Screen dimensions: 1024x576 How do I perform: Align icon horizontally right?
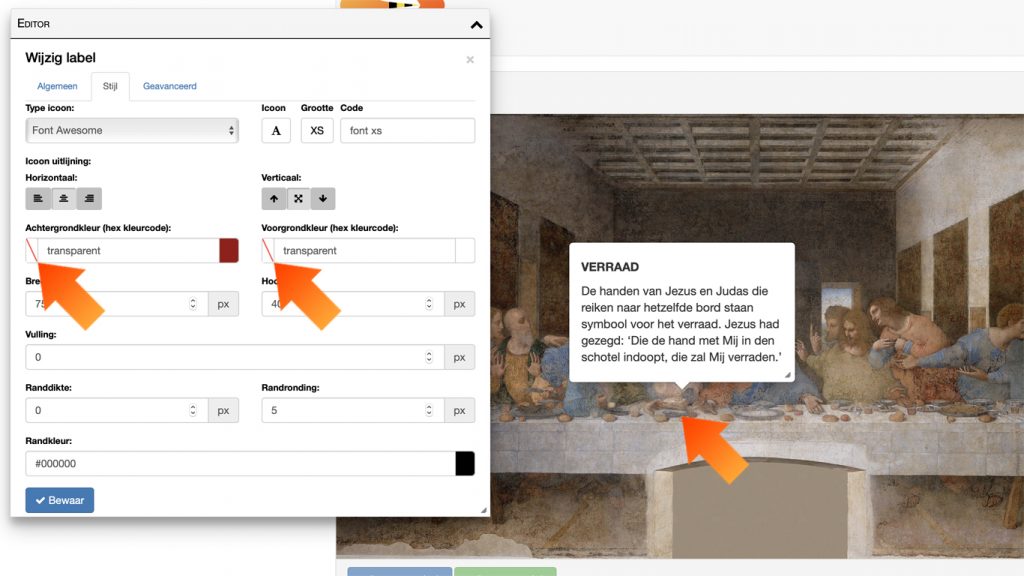tap(89, 199)
